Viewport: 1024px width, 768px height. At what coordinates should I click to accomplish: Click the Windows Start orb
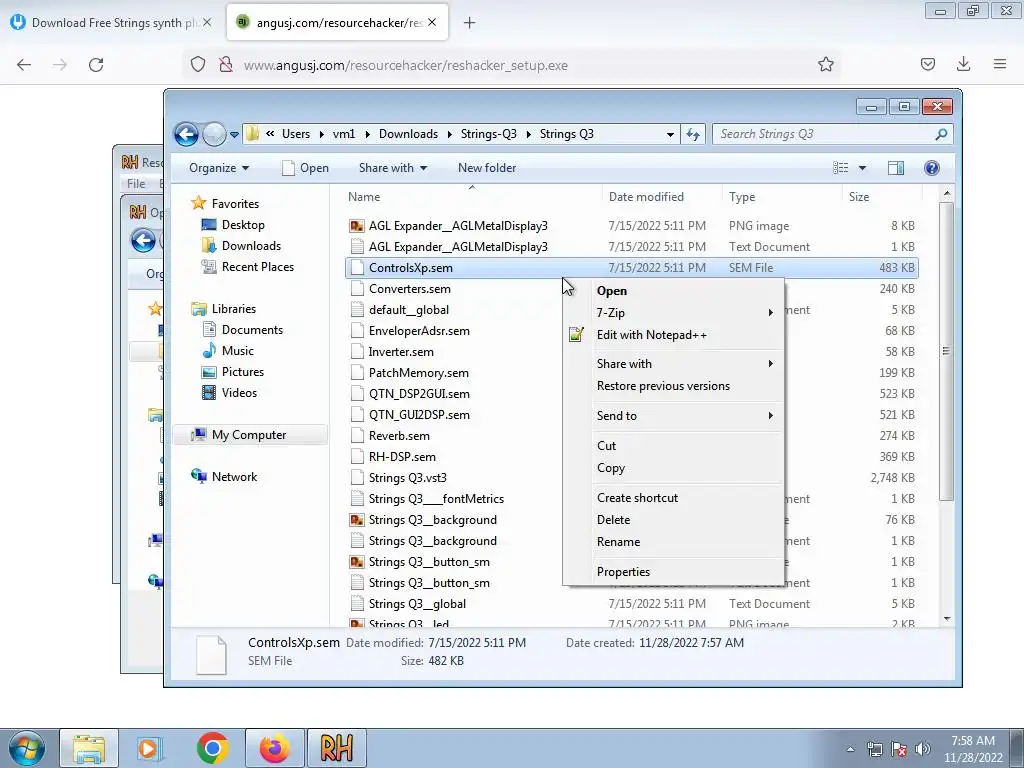pos(26,748)
